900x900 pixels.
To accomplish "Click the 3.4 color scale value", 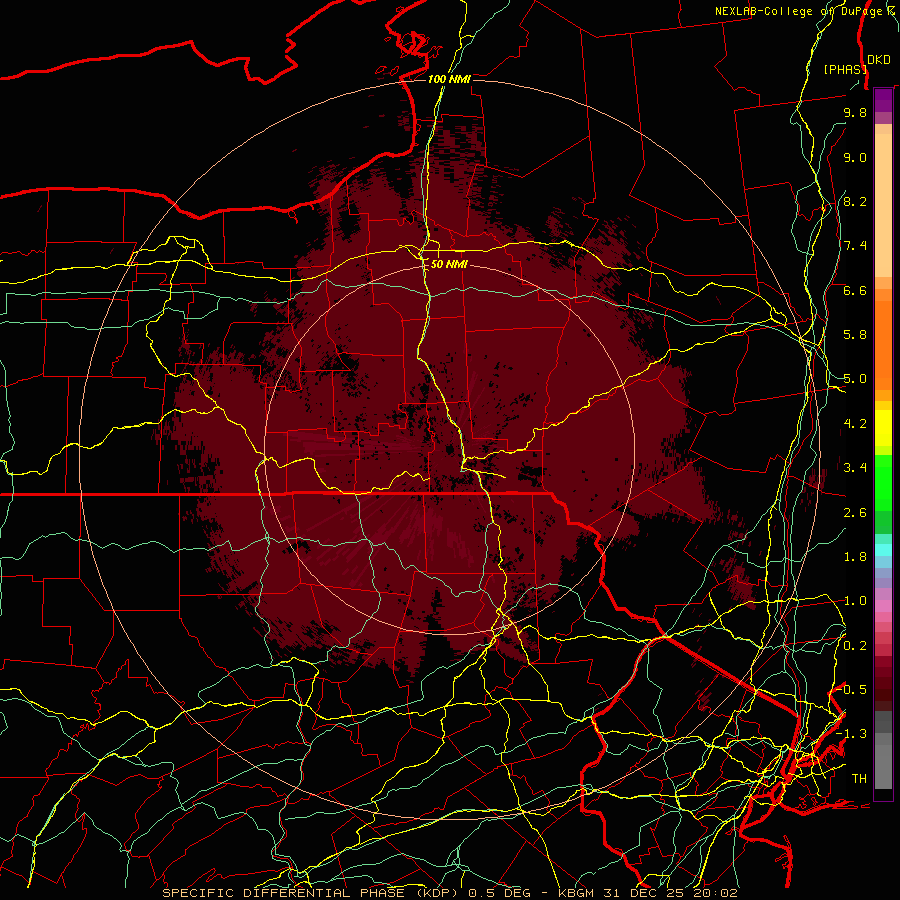I will pos(855,468).
